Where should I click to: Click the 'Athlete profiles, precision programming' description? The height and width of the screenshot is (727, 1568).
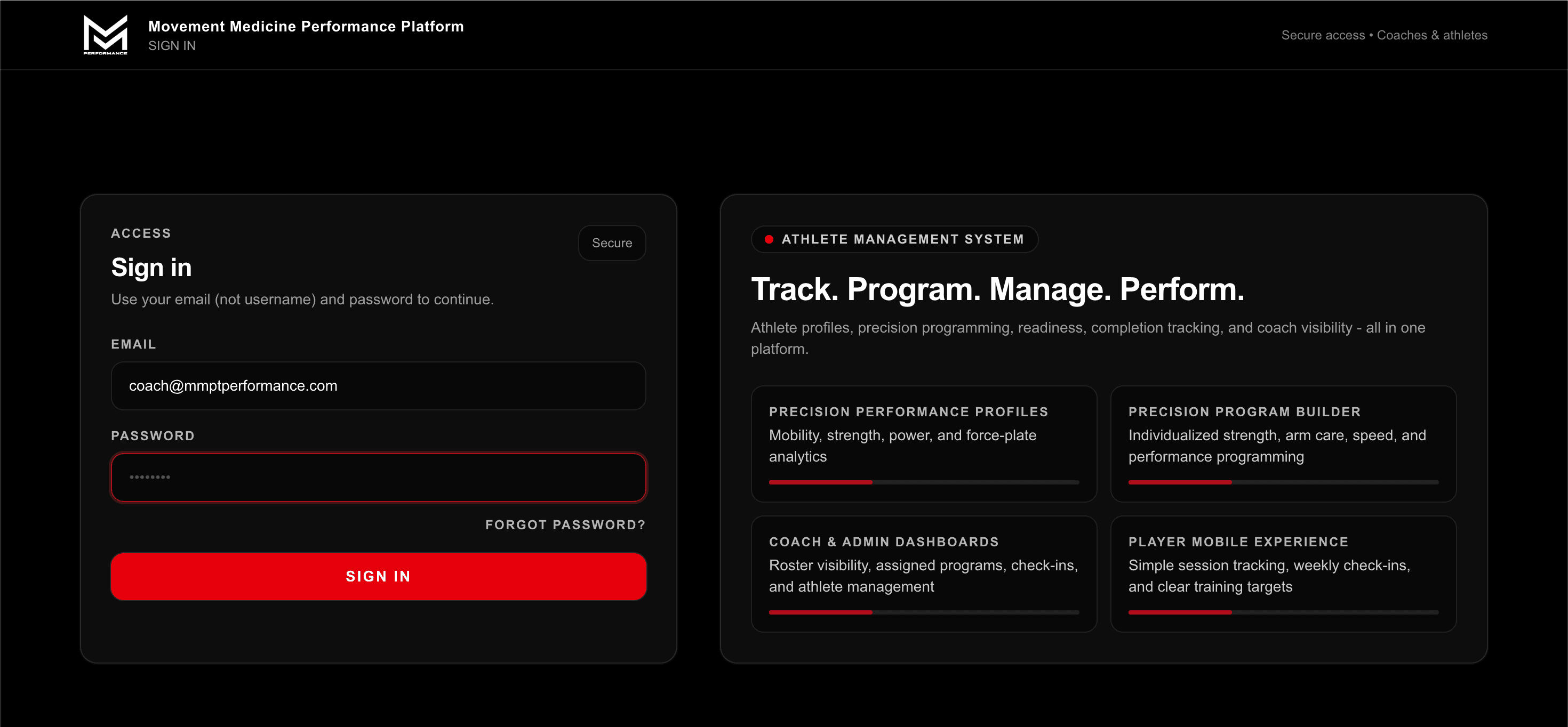pos(1088,338)
